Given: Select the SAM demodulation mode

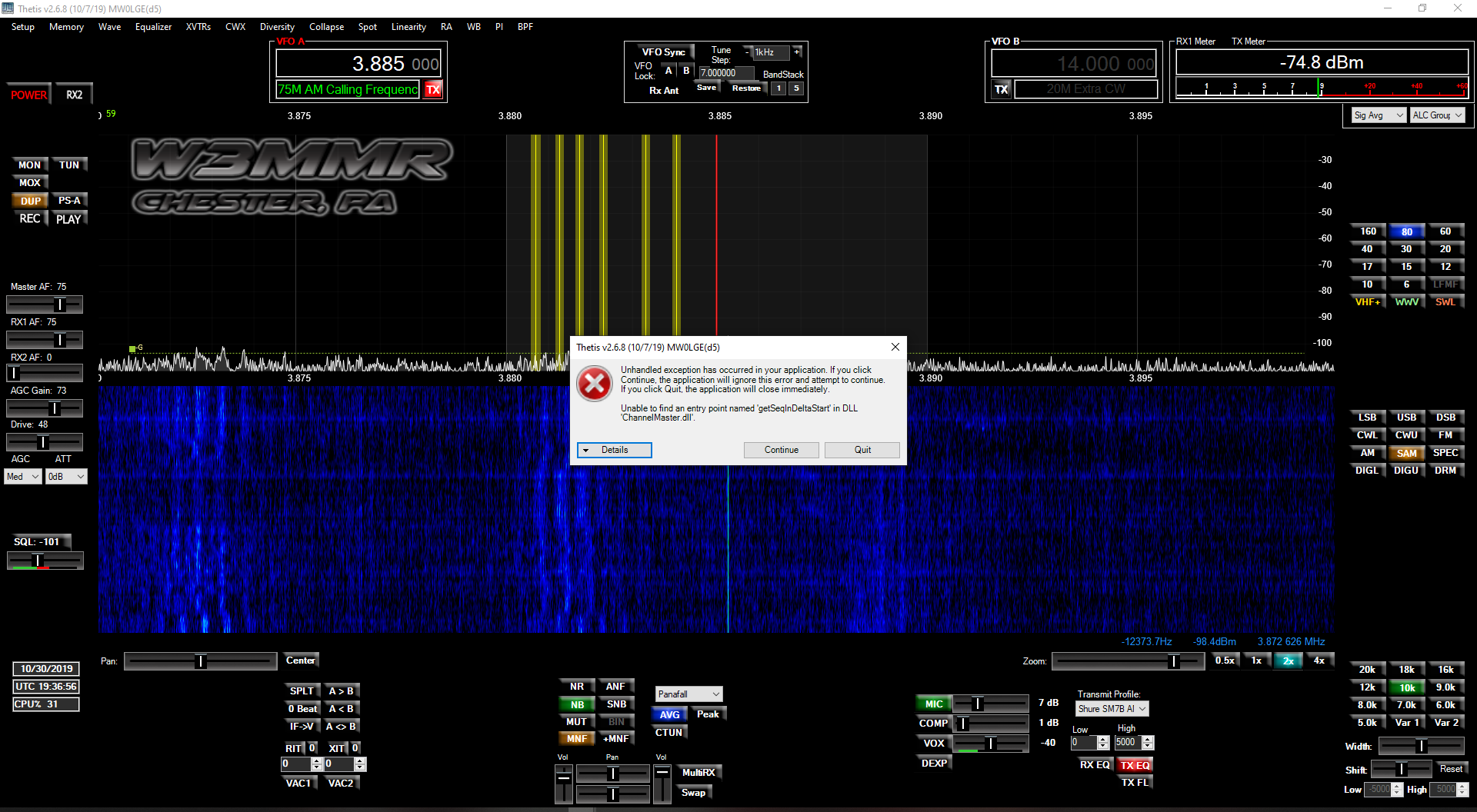Looking at the screenshot, I should point(1406,452).
